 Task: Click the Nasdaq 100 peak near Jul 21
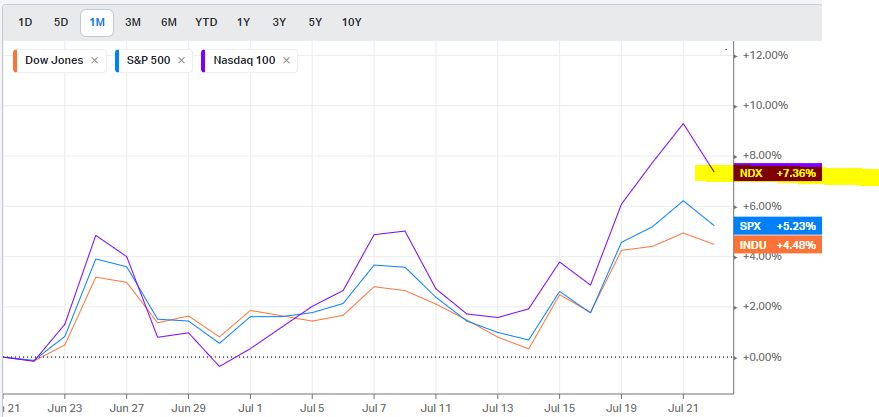point(683,123)
